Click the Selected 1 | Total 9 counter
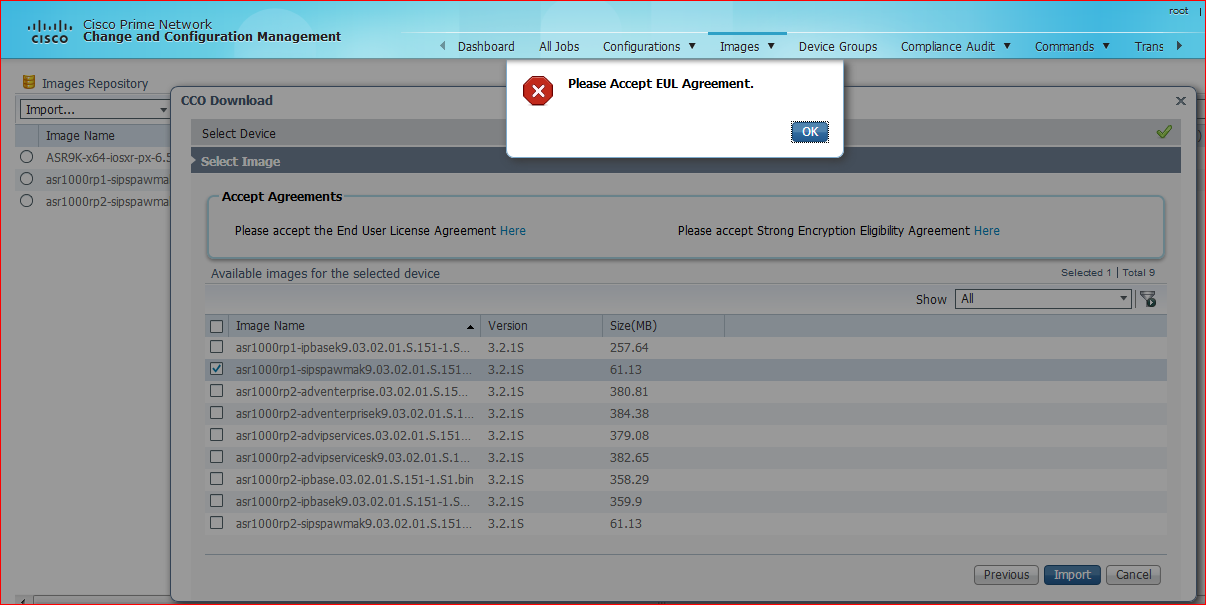 [1108, 273]
